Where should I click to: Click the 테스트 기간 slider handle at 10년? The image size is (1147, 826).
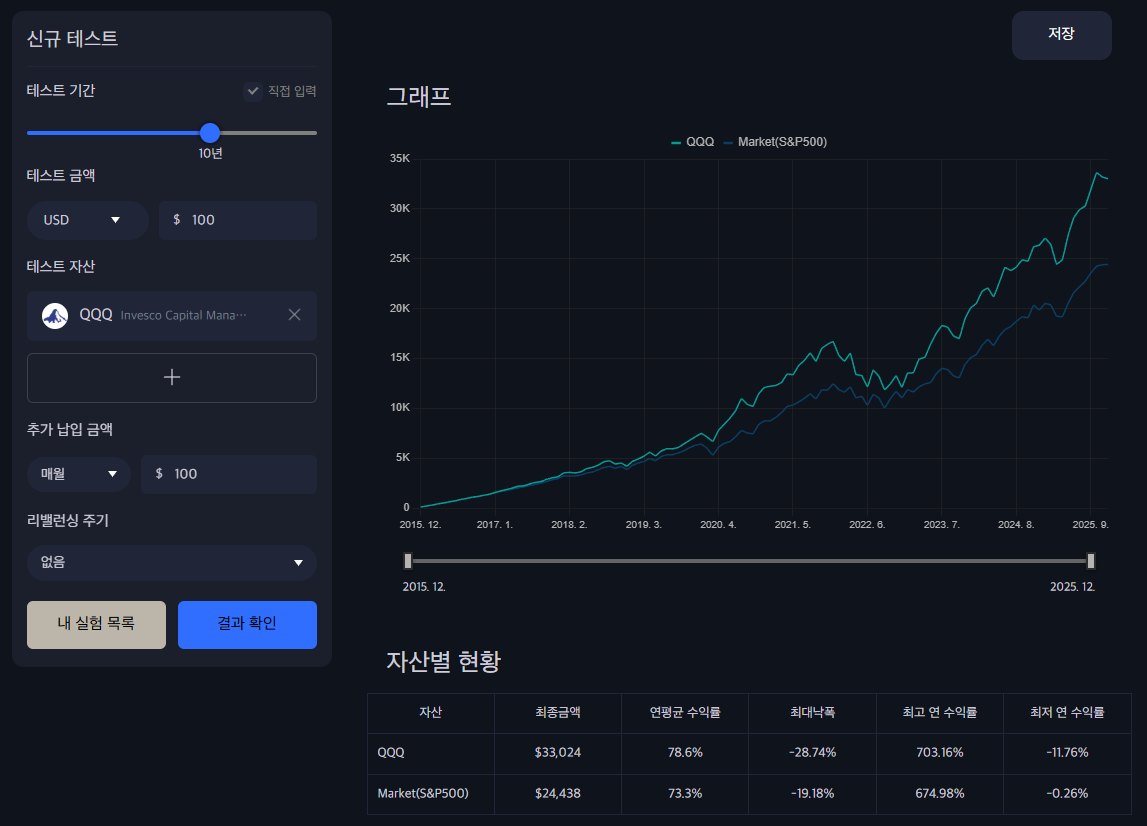(x=210, y=133)
